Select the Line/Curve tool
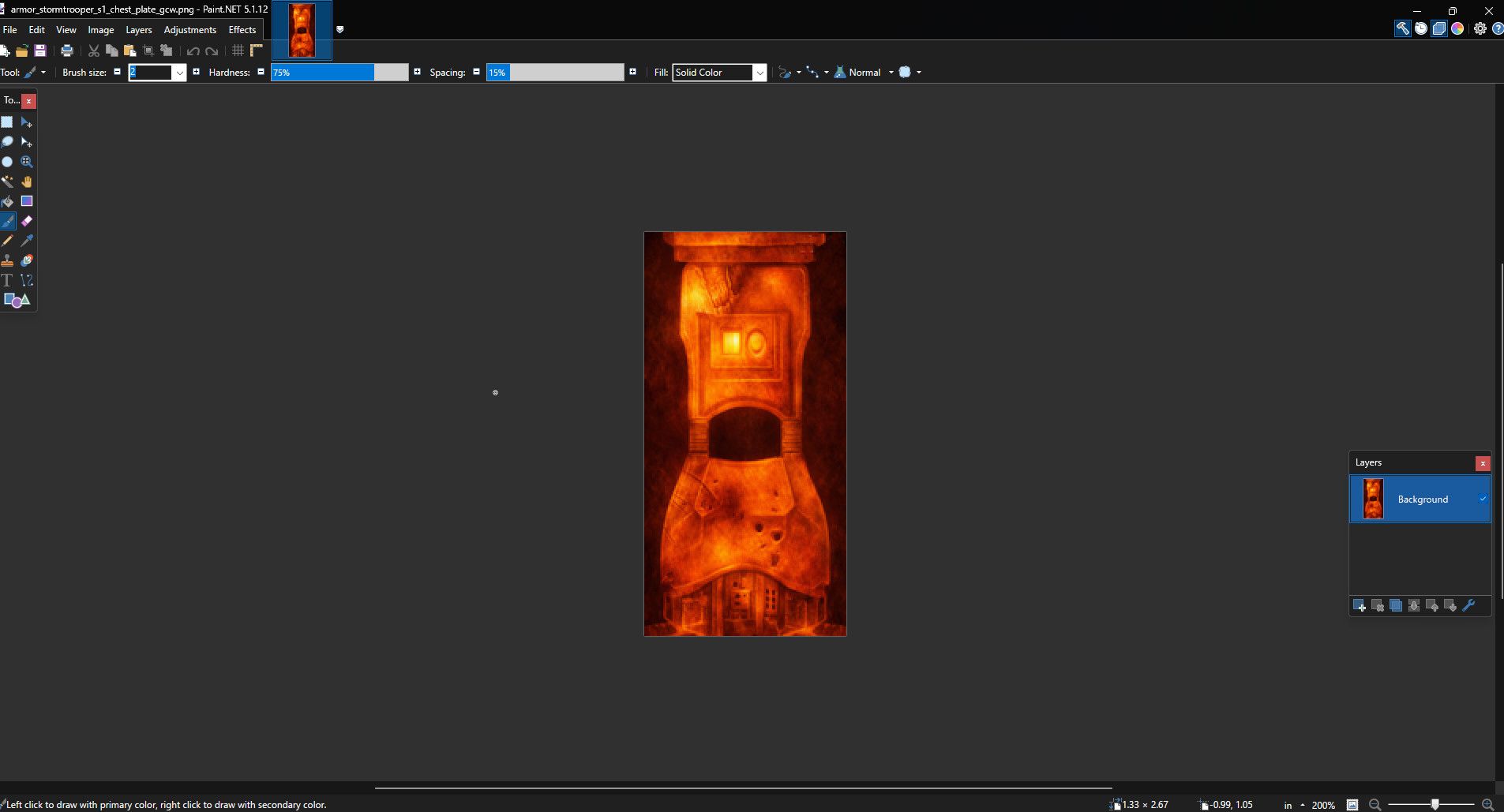Screen dimensions: 1504x812 27,280
